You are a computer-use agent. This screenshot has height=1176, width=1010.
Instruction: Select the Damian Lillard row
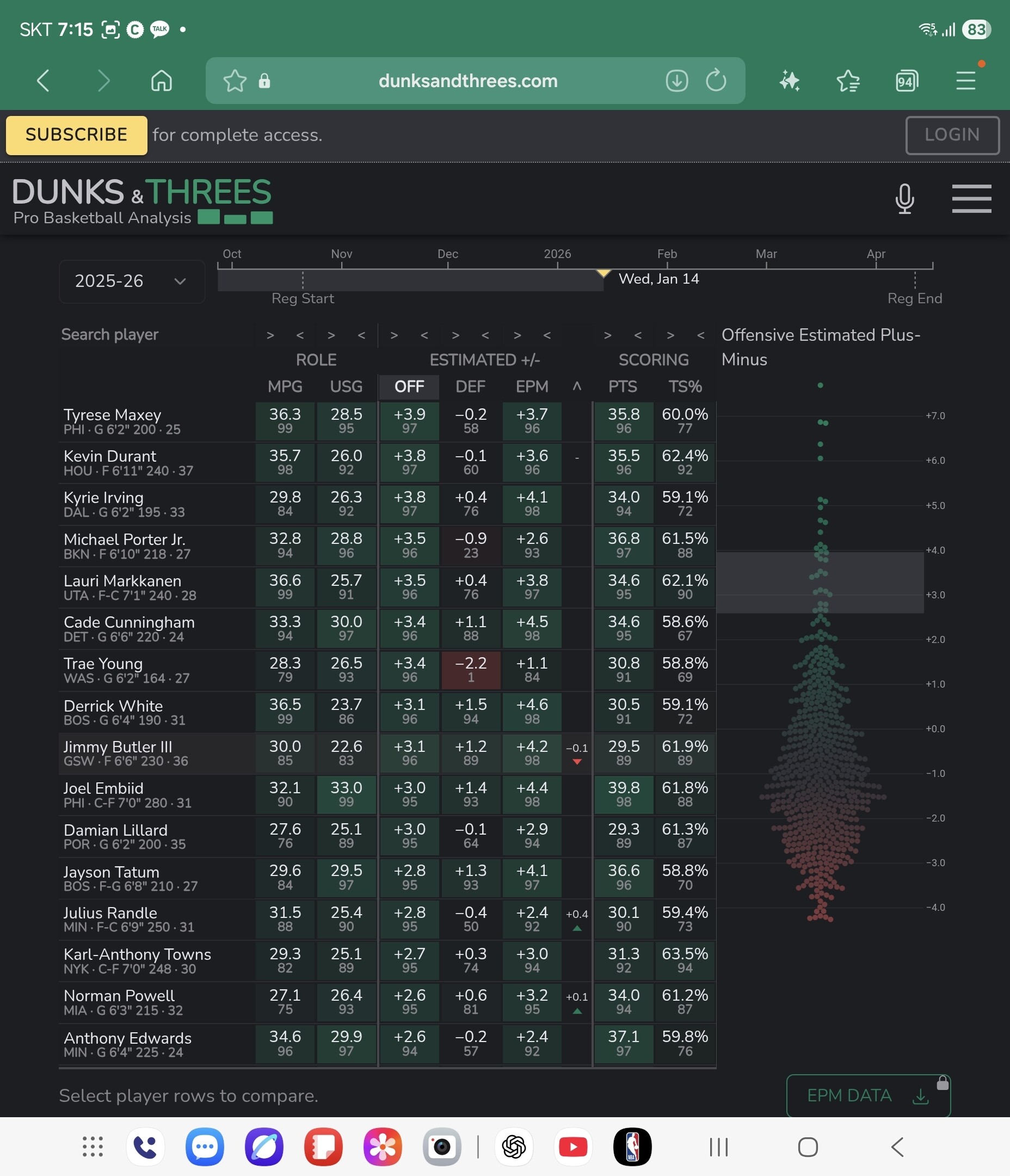[x=387, y=836]
